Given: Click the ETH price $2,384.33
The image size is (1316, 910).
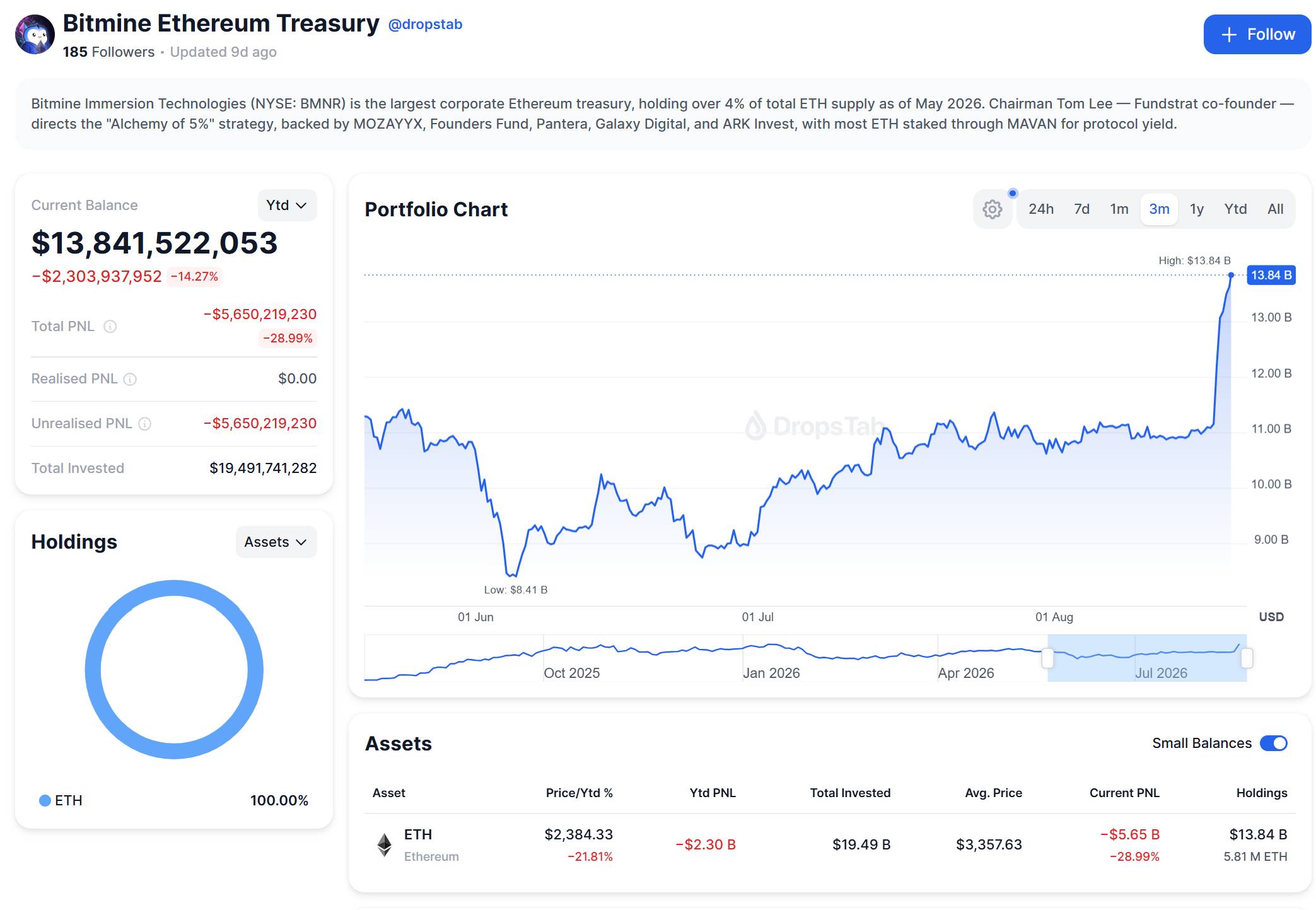Looking at the screenshot, I should point(578,835).
